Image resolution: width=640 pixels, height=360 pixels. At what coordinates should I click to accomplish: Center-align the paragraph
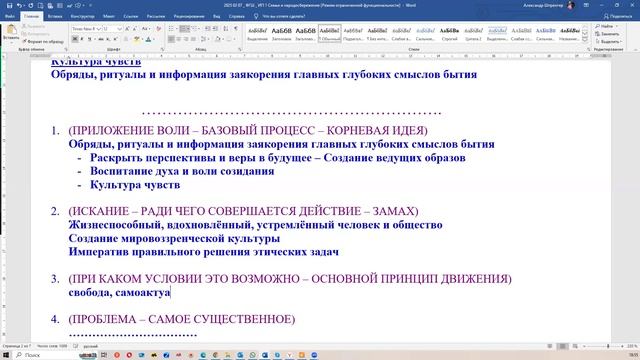click(178, 39)
